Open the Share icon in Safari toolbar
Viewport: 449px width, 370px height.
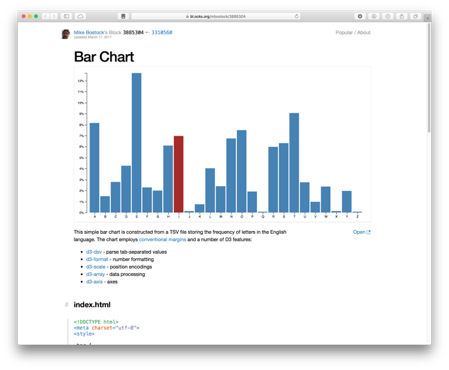[402, 16]
